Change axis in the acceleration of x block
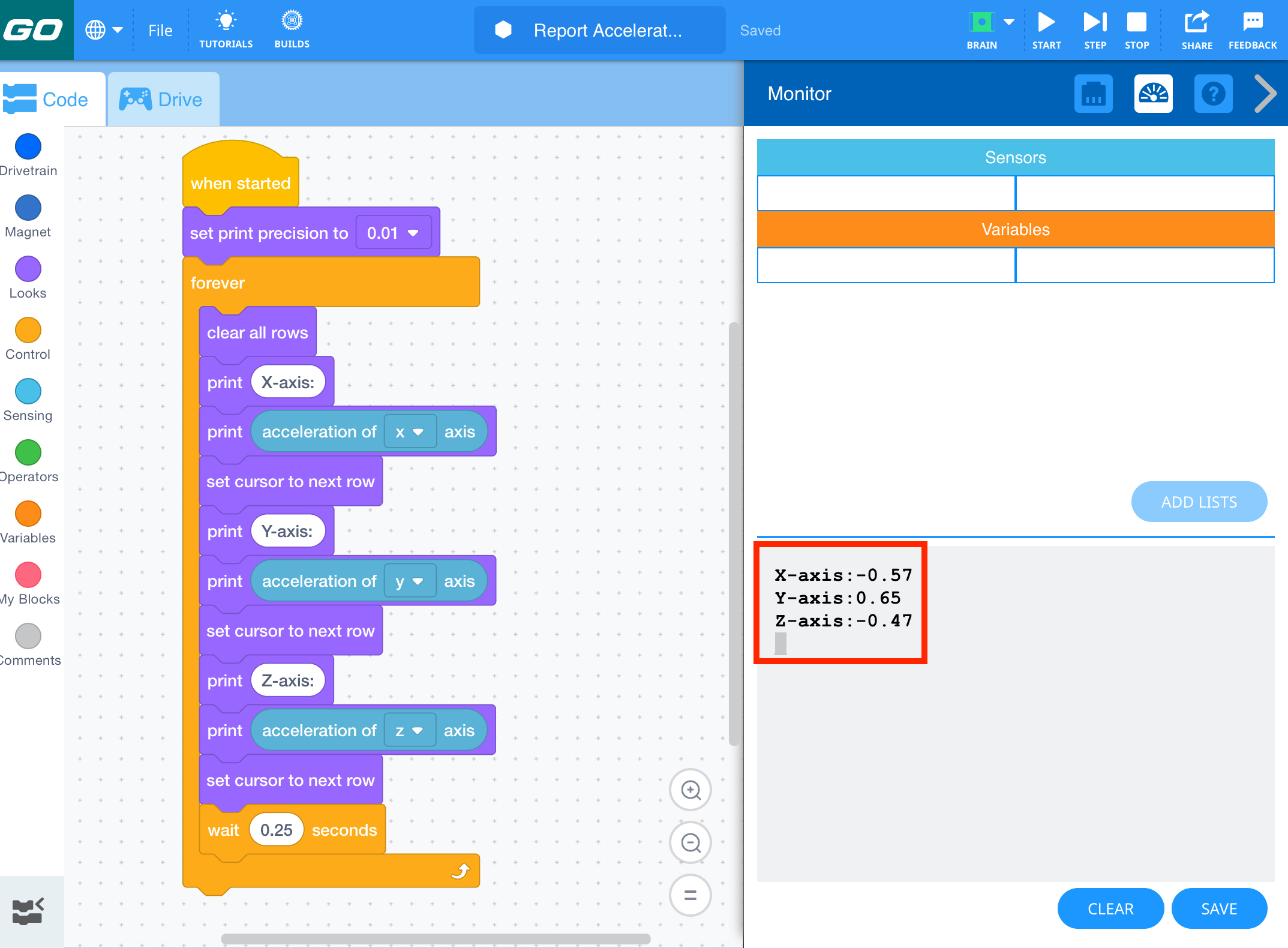The image size is (1288, 948). pos(410,431)
